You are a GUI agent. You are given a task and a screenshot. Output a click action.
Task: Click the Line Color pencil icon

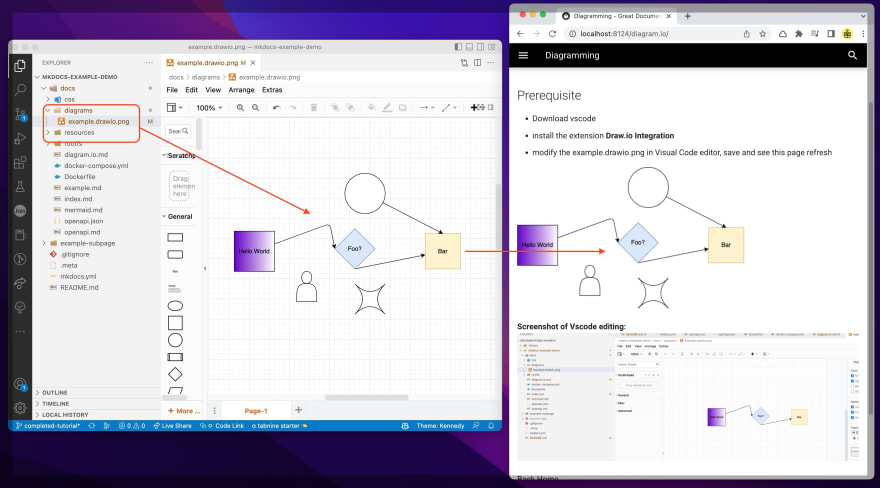387,108
